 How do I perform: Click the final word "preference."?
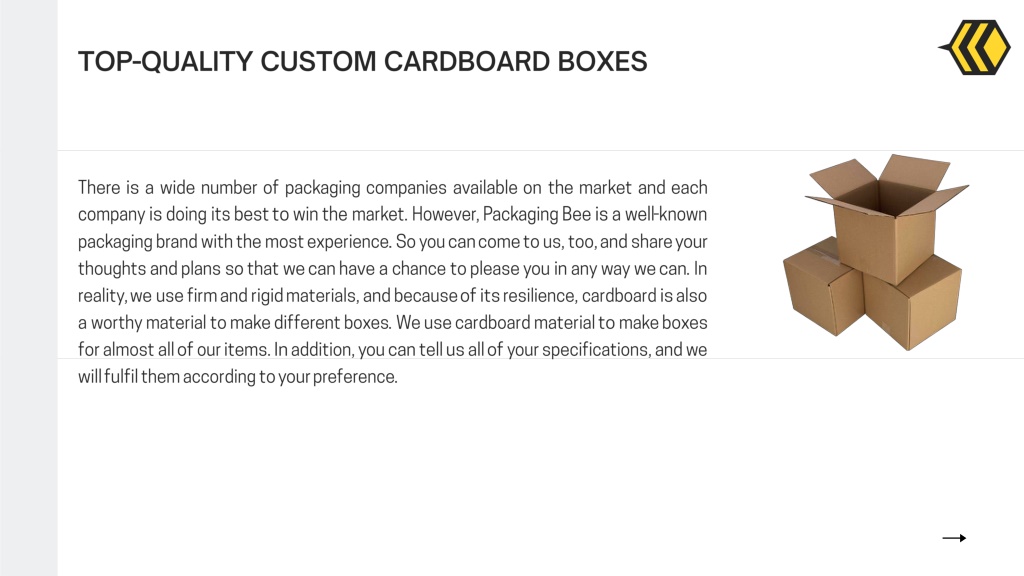[x=355, y=377]
